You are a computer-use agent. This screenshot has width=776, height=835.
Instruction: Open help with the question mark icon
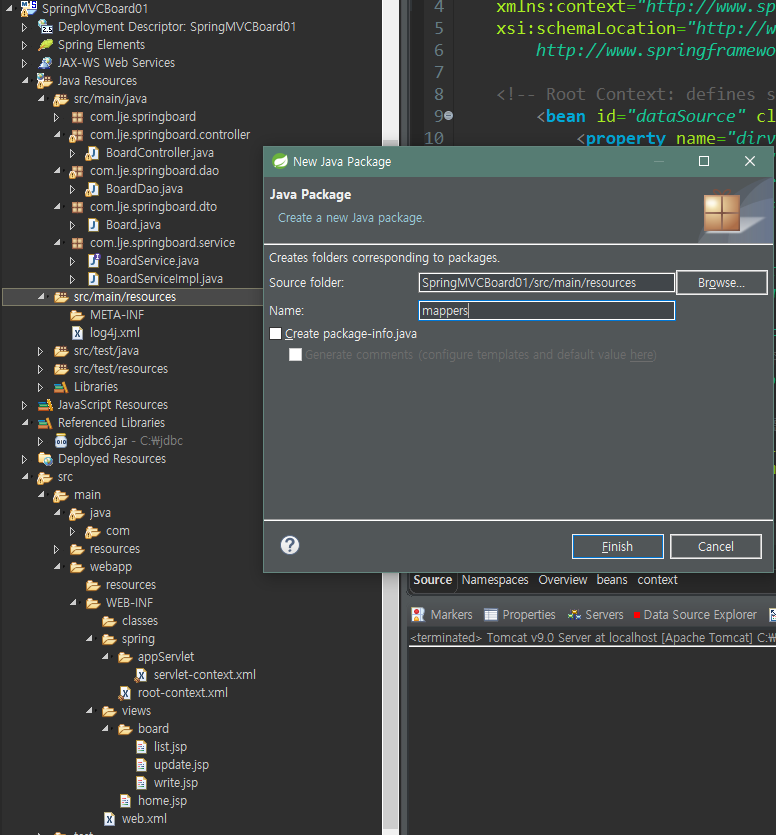tap(290, 545)
